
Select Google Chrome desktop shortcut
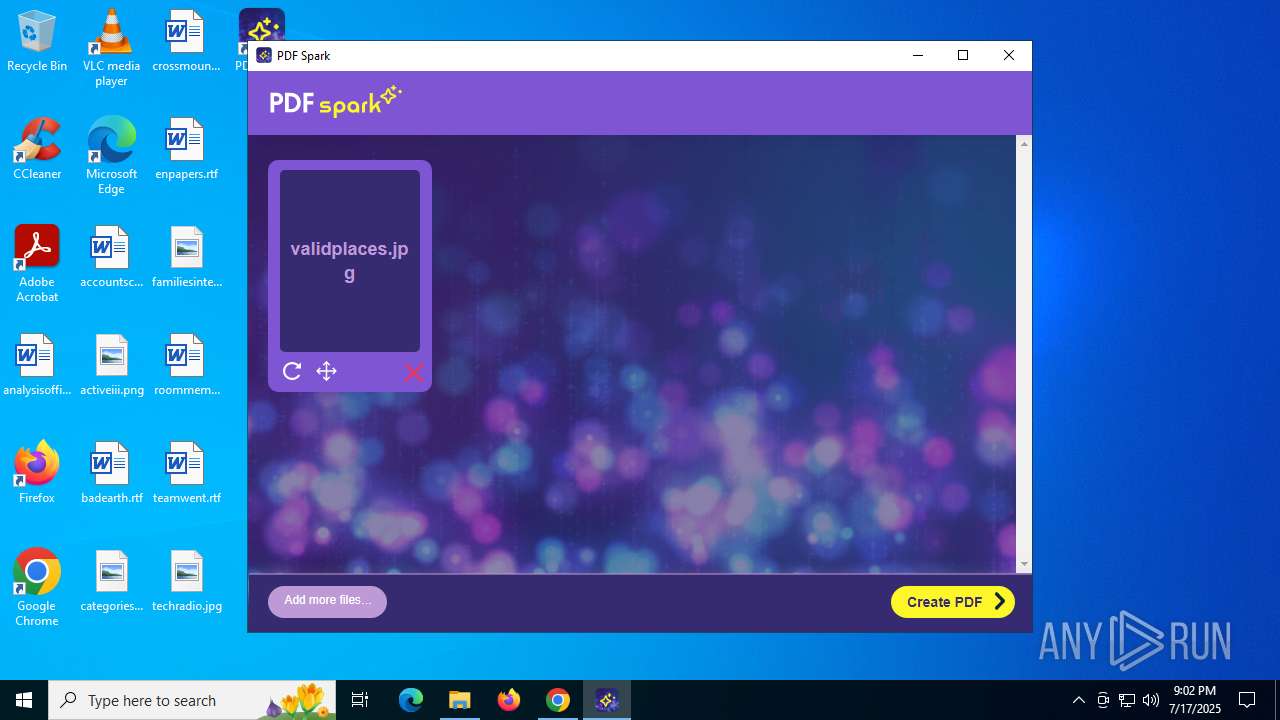point(37,588)
